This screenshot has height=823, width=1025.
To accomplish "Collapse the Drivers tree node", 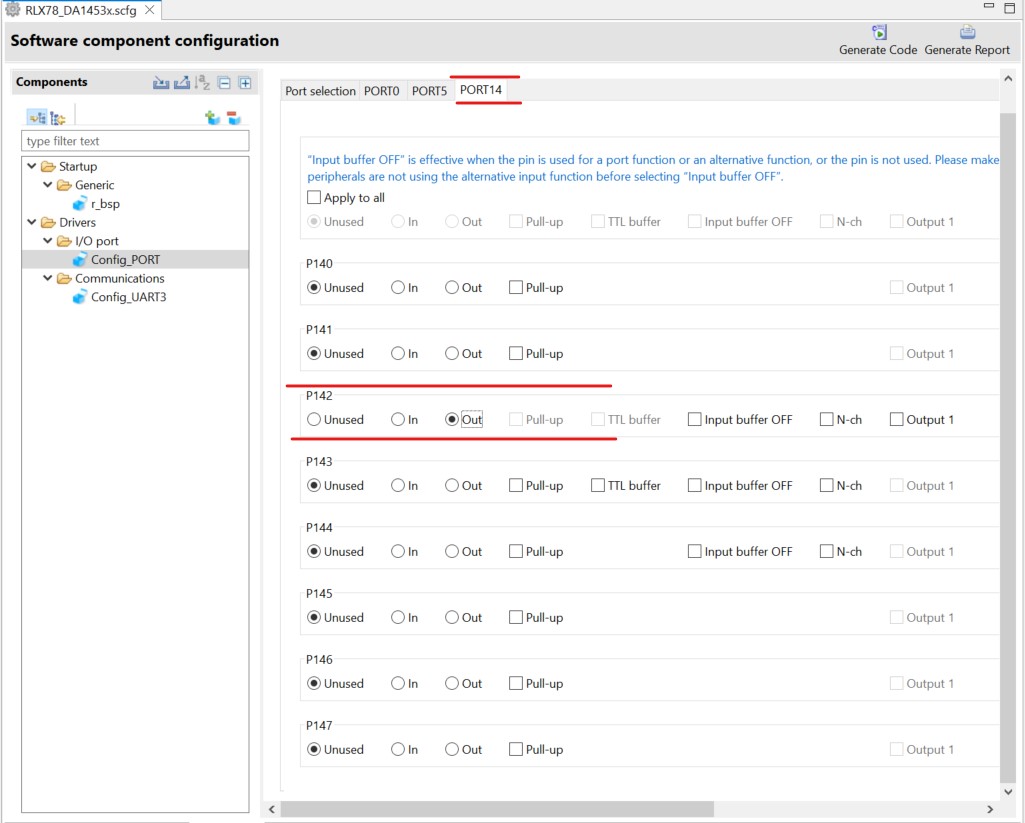I will tap(31, 222).
